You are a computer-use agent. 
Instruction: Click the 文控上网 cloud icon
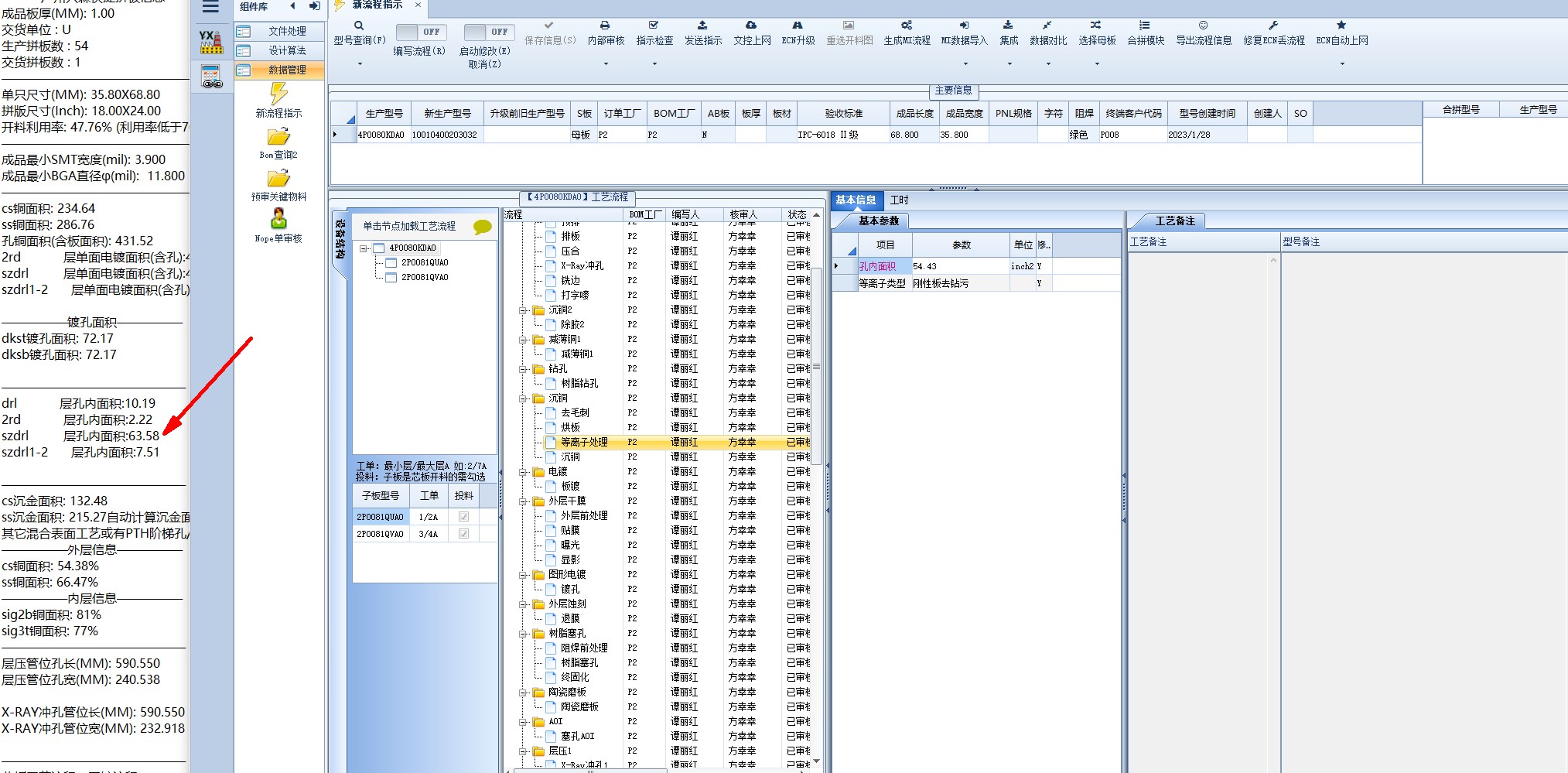click(x=751, y=26)
